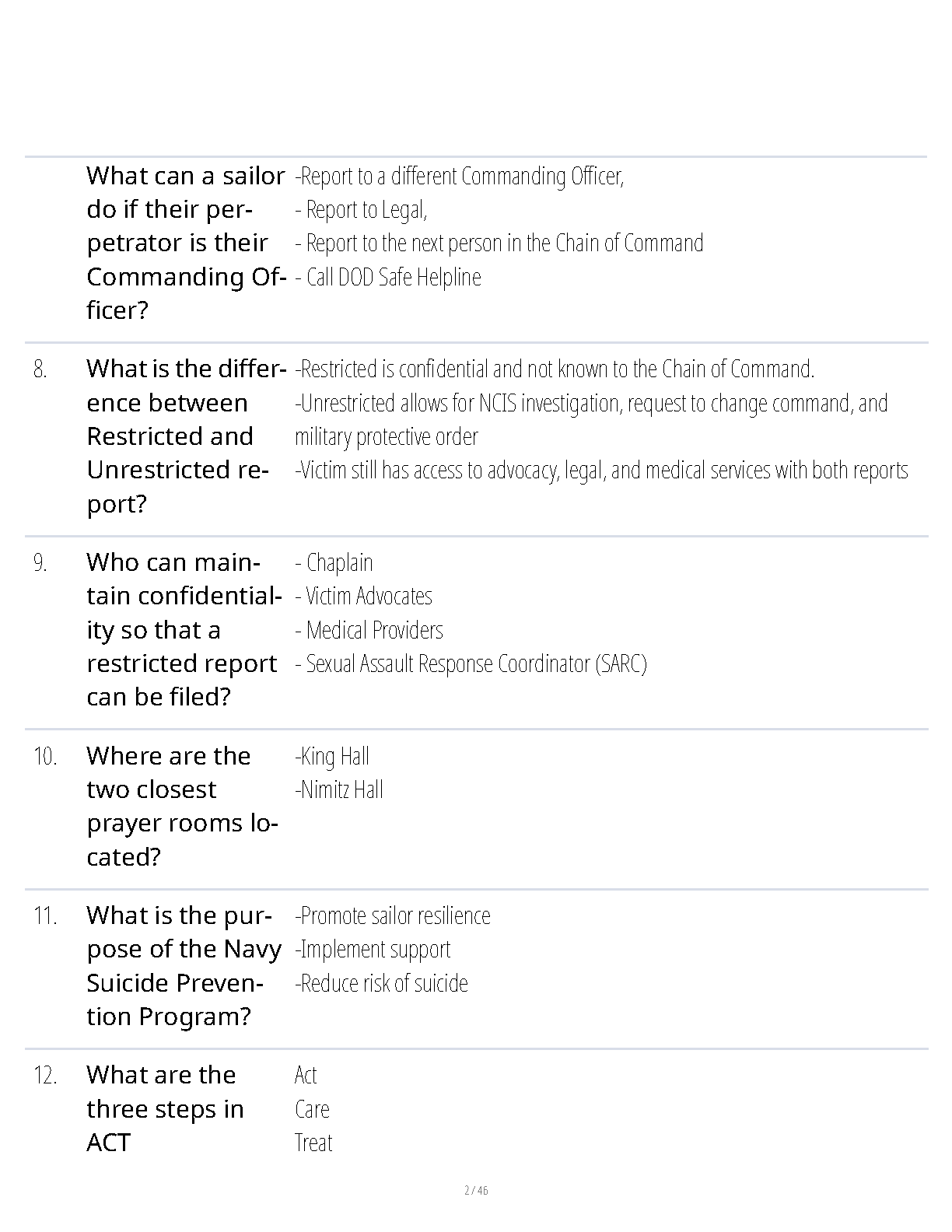Click row number 9

pos(40,563)
